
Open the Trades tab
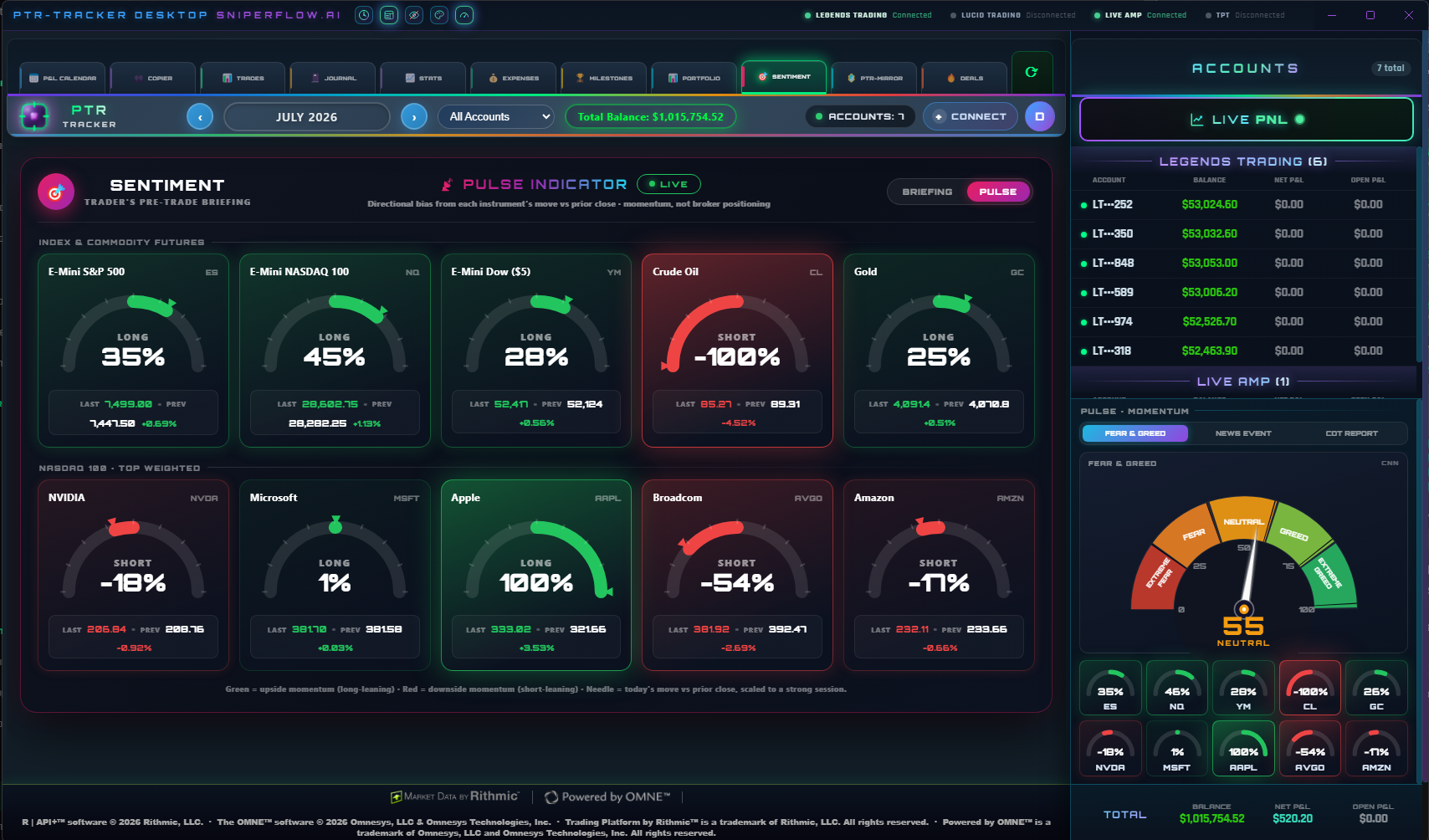tap(243, 78)
